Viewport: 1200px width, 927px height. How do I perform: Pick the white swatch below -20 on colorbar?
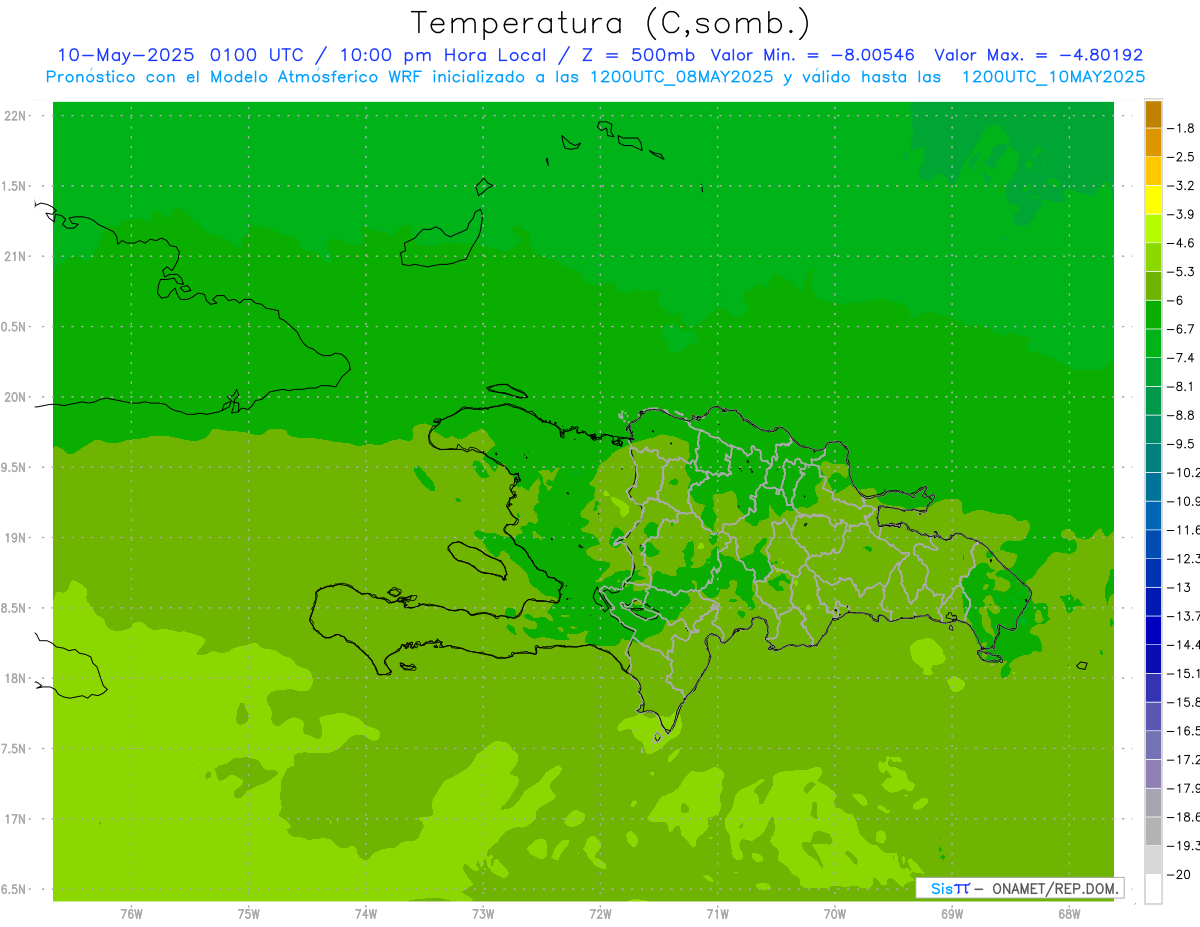click(x=1153, y=888)
